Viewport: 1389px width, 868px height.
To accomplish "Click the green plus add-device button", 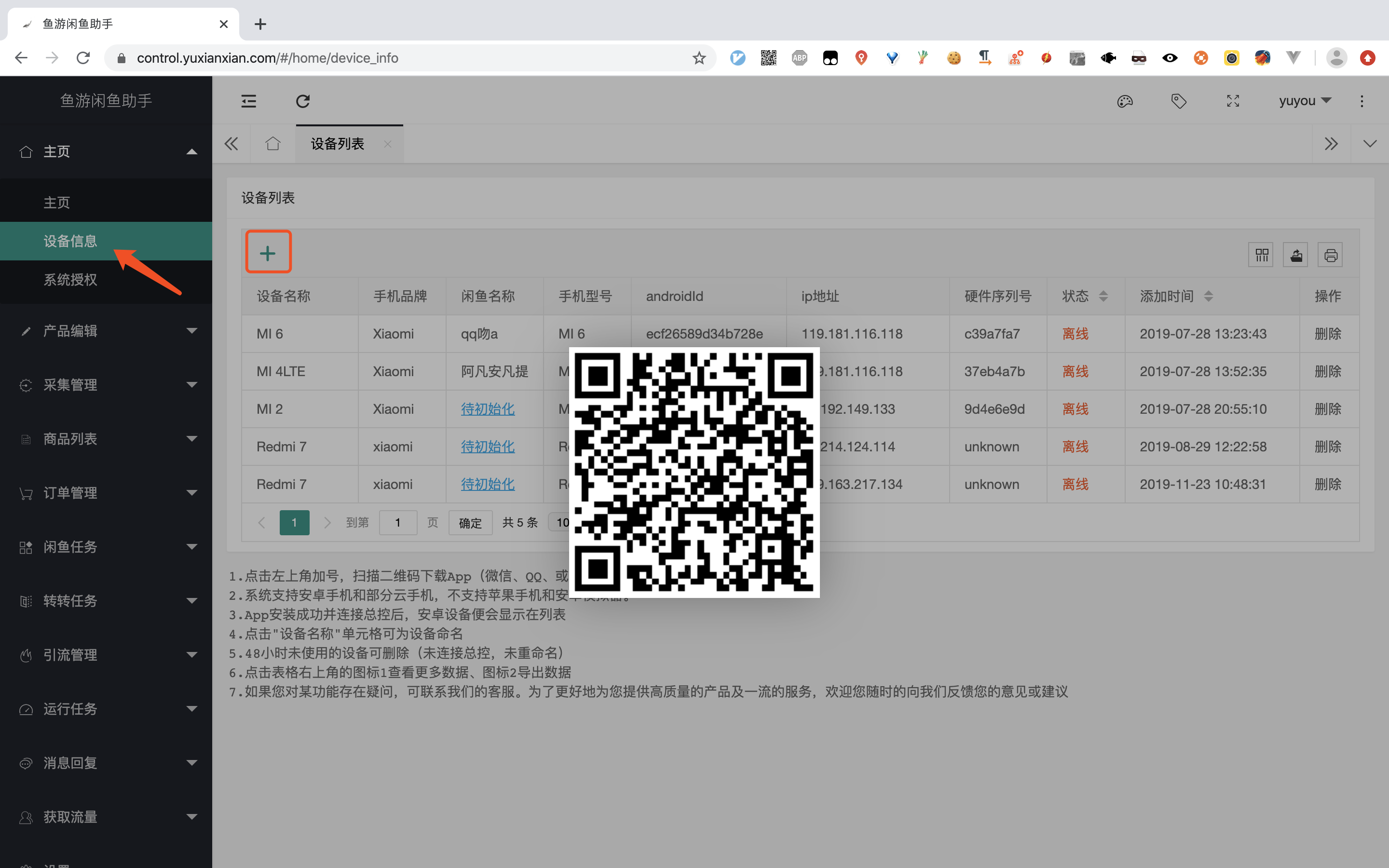I will click(x=268, y=253).
